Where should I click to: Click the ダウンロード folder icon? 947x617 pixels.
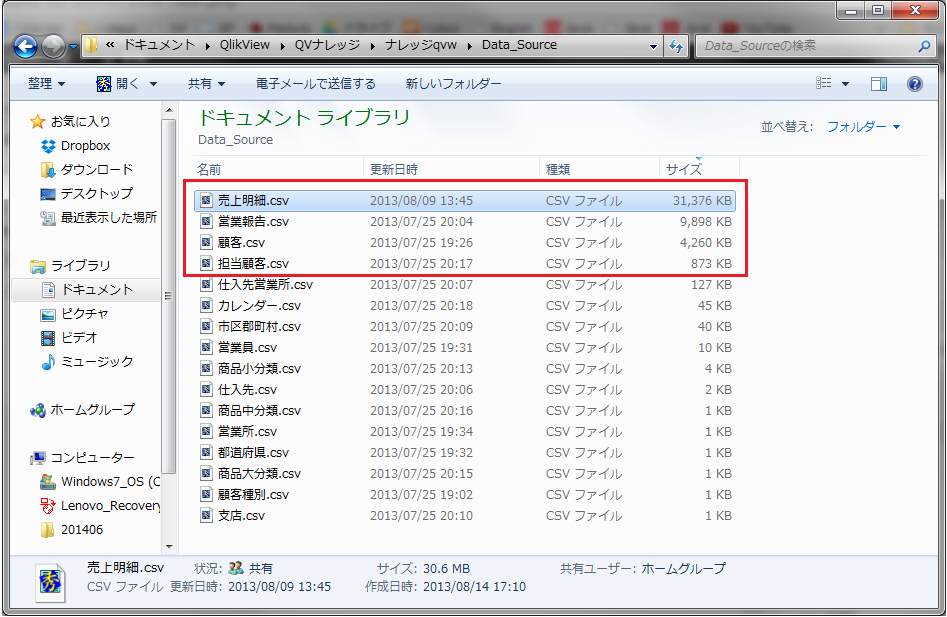[x=48, y=170]
